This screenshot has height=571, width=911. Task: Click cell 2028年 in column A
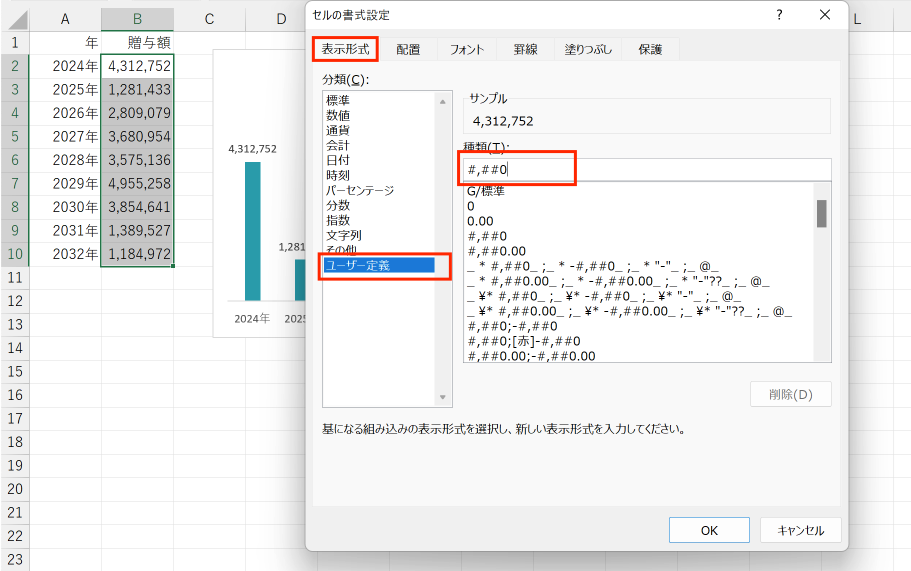[x=65, y=160]
